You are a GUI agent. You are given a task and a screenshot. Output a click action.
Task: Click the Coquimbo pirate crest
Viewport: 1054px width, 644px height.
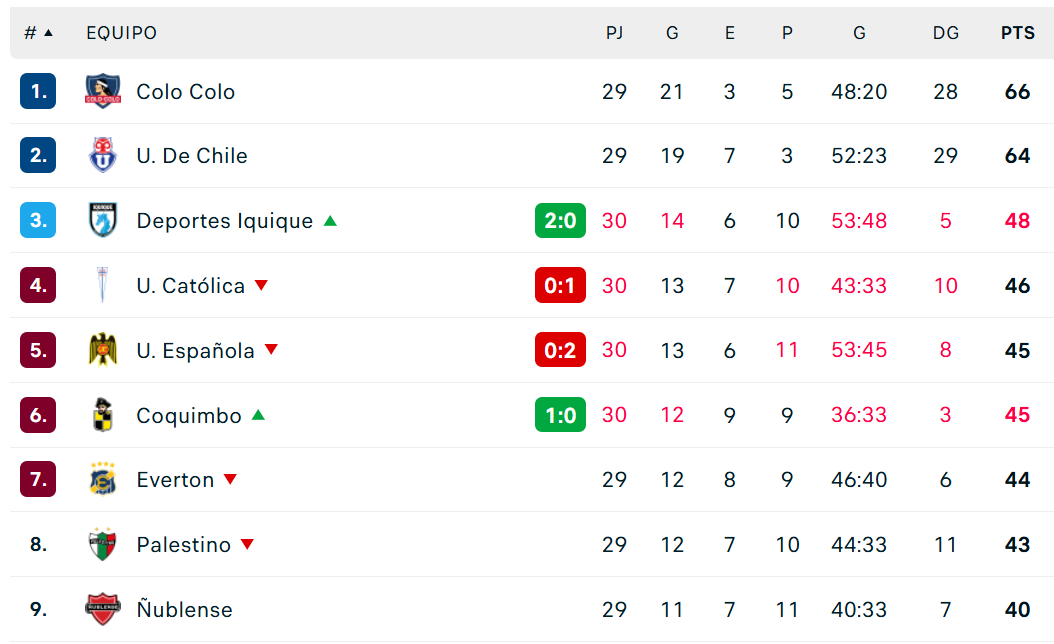tap(103, 415)
